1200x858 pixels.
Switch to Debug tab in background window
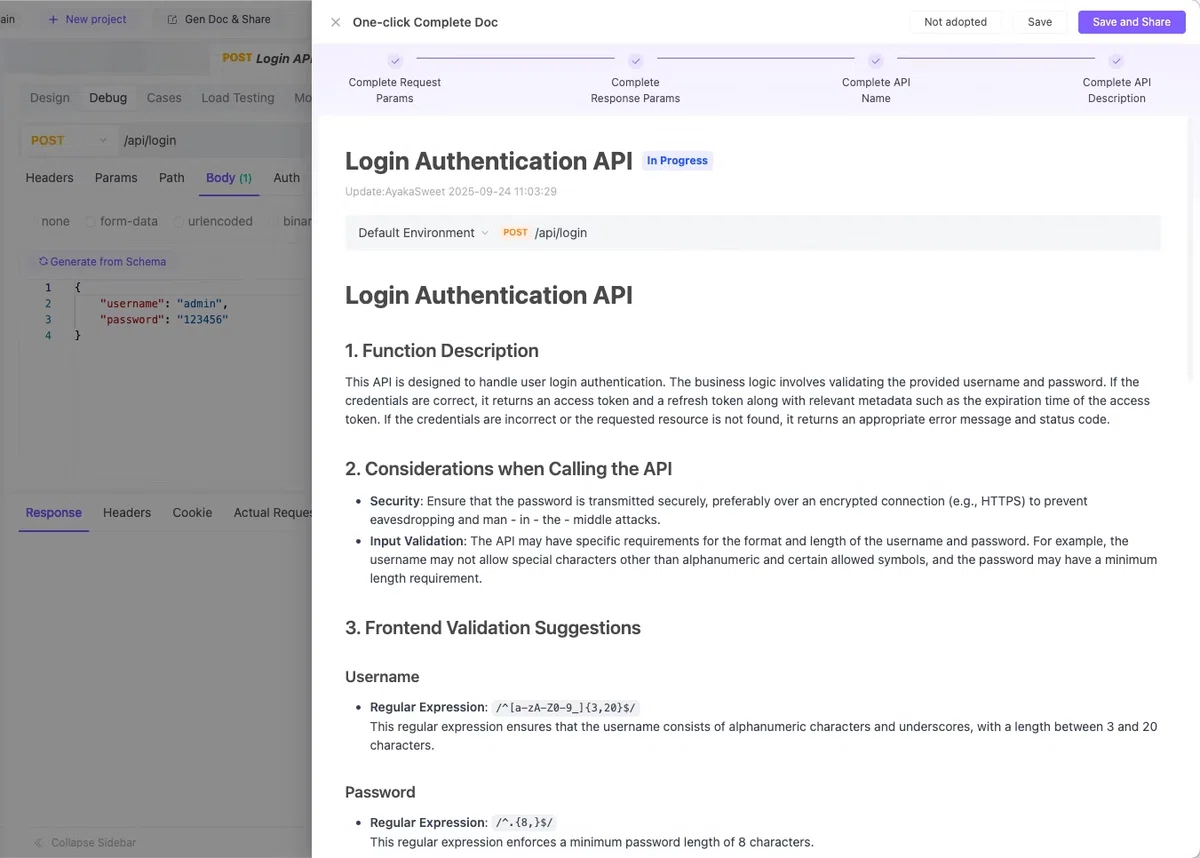[x=108, y=98]
